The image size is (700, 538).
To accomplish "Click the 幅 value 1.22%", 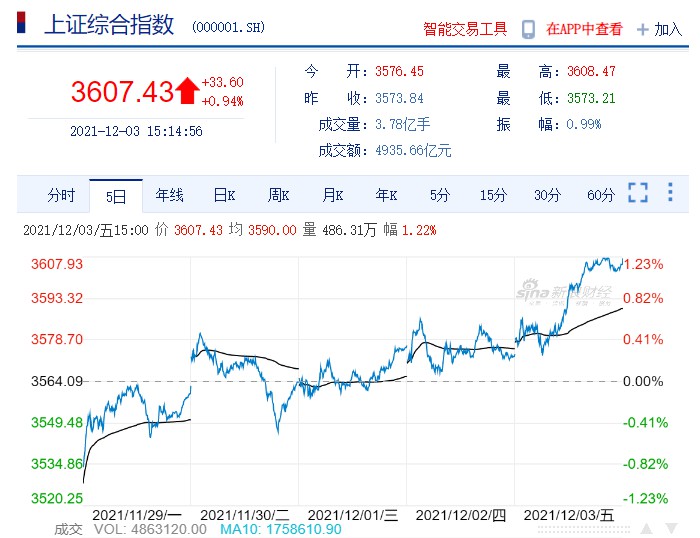I will (419, 230).
